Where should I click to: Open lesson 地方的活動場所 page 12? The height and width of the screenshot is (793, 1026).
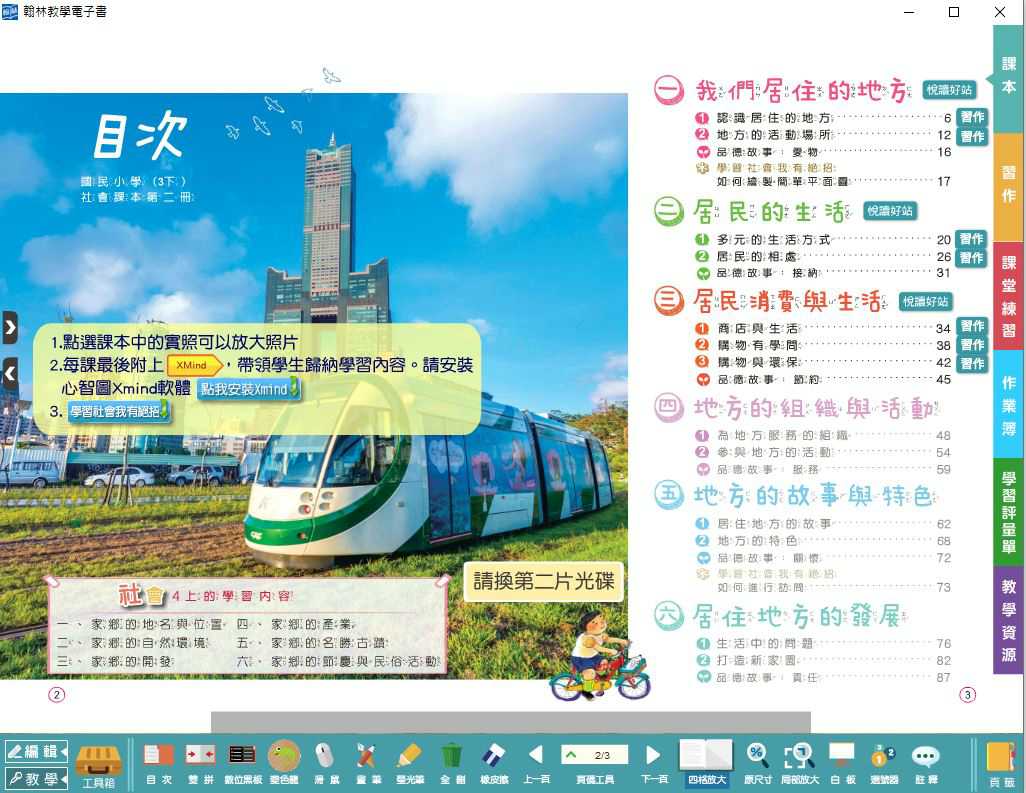(x=823, y=135)
